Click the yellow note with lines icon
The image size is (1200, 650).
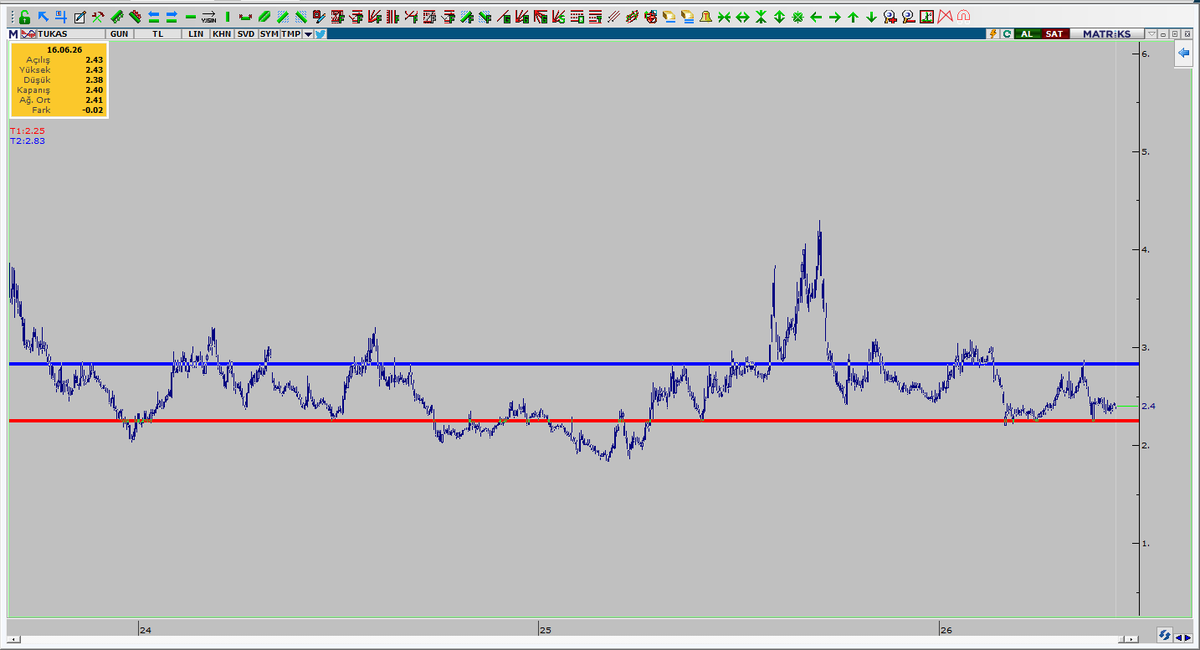687,17
